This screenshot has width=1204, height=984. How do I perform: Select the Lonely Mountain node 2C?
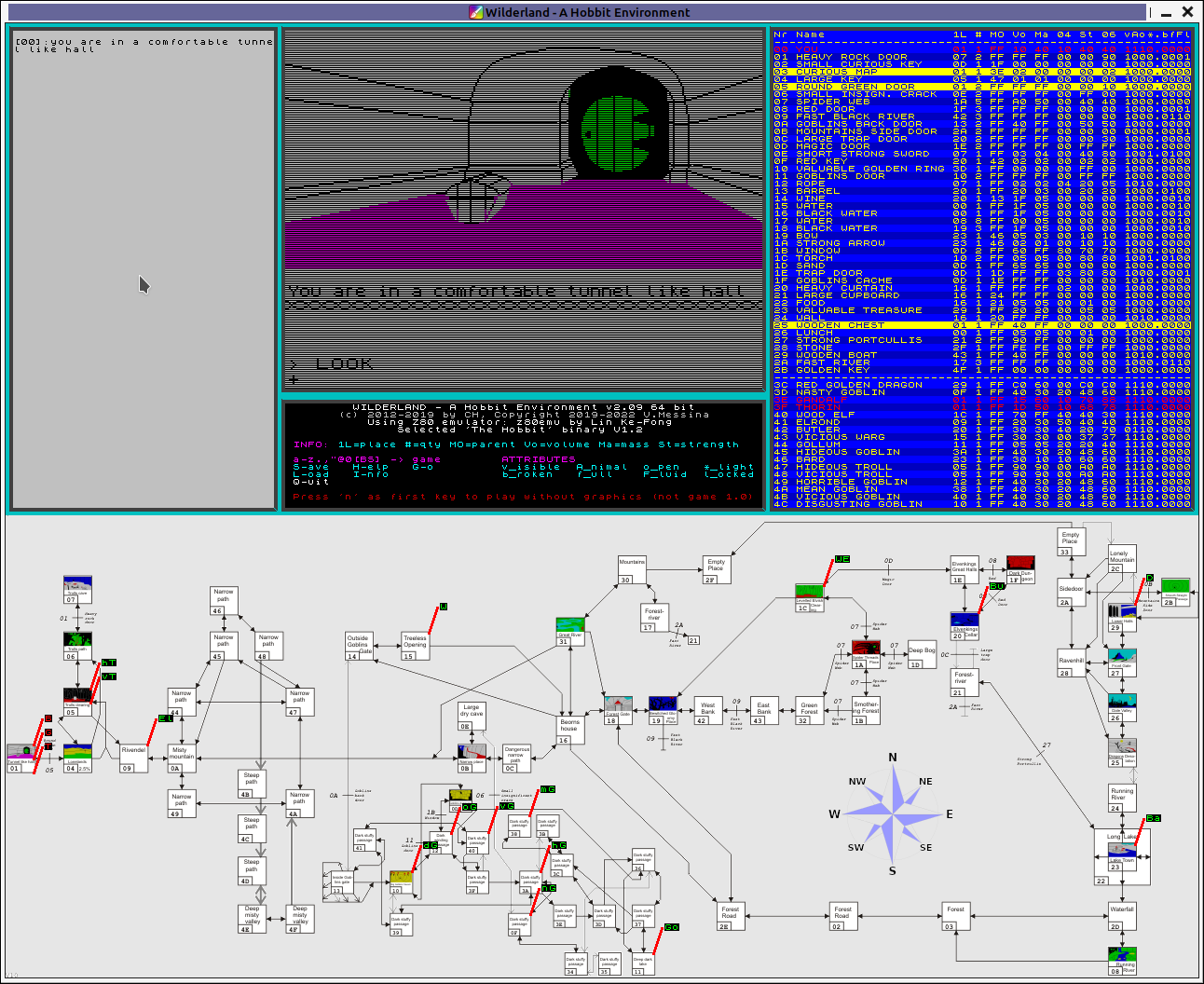point(1122,559)
